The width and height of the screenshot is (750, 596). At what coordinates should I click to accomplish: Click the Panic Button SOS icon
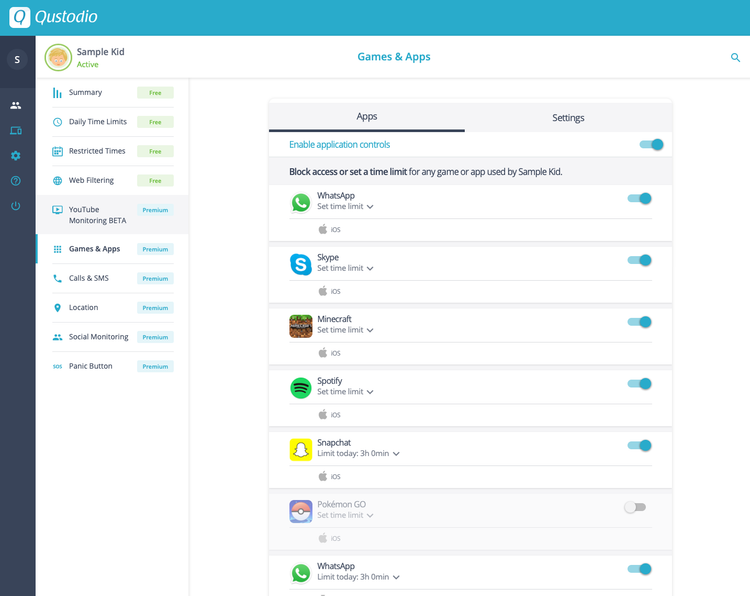coord(57,366)
